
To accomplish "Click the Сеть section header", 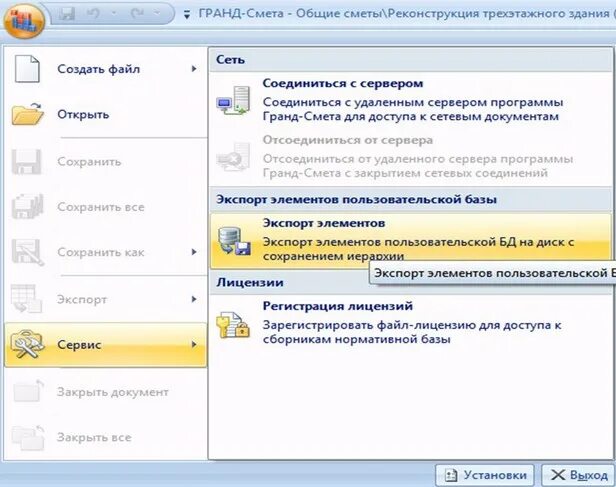I will 410,60.
